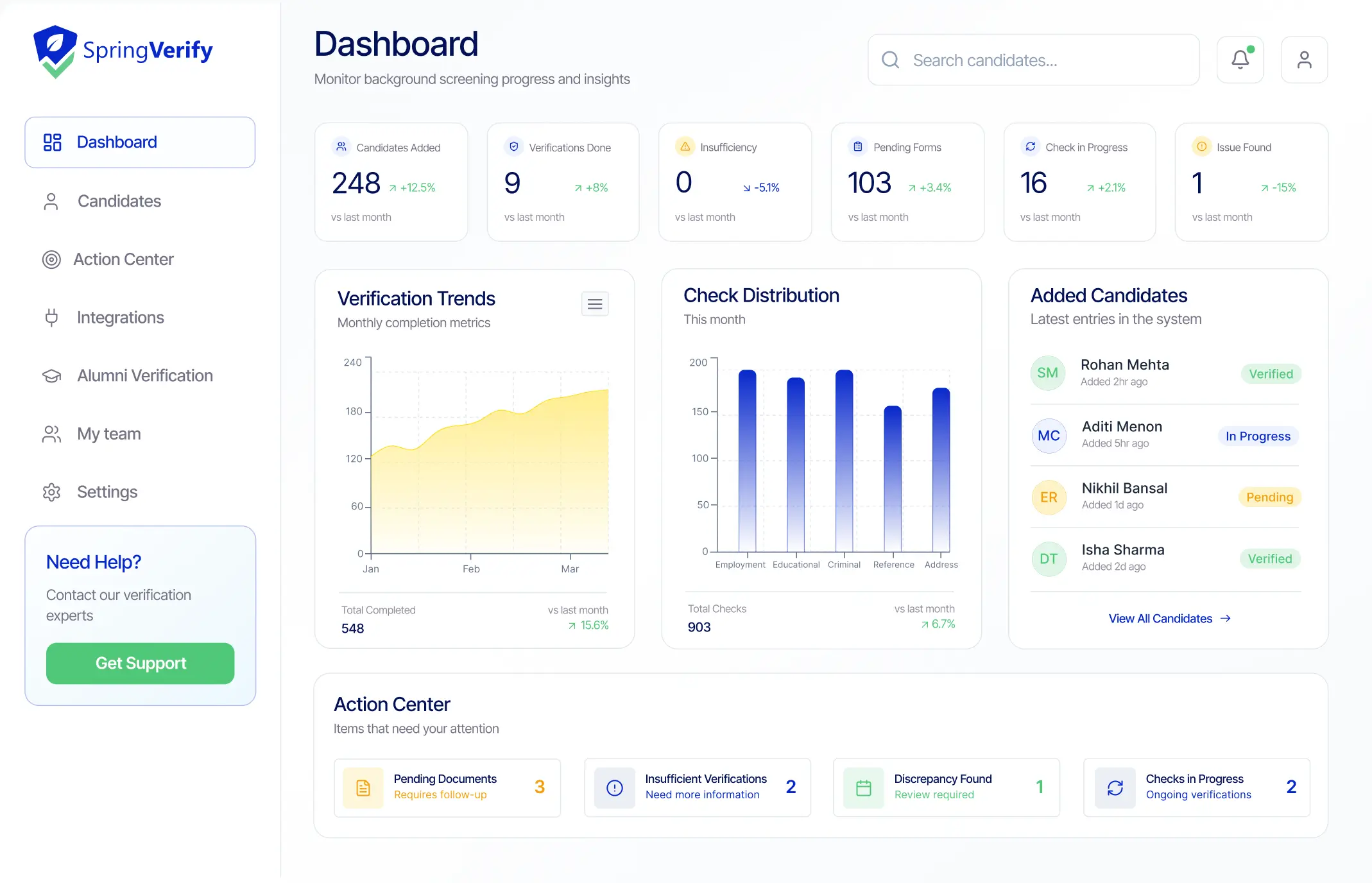Open the Verification Trends hamburger menu
The image size is (1372, 883).
[x=595, y=304]
